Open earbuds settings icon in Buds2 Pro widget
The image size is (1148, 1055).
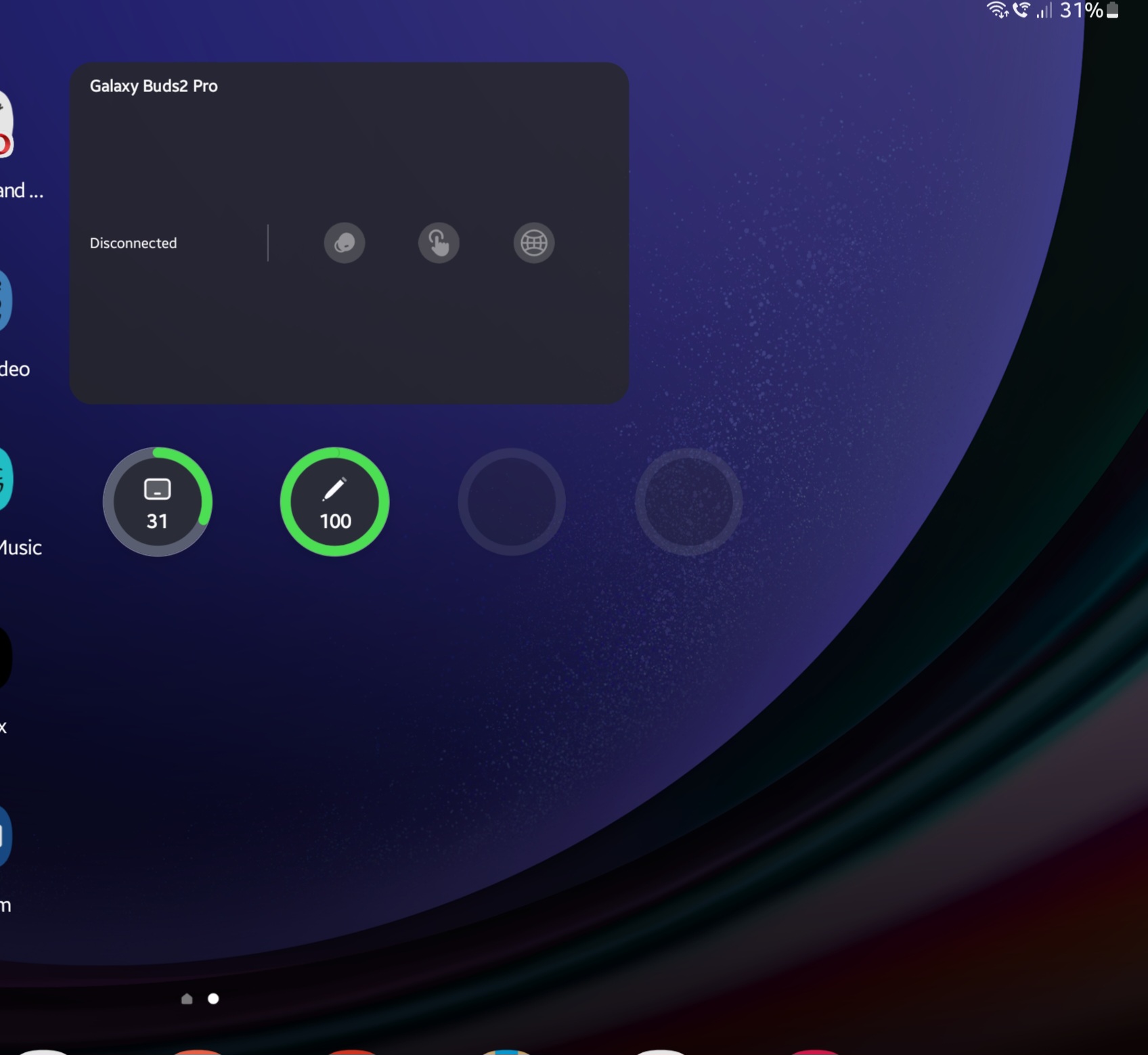345,243
